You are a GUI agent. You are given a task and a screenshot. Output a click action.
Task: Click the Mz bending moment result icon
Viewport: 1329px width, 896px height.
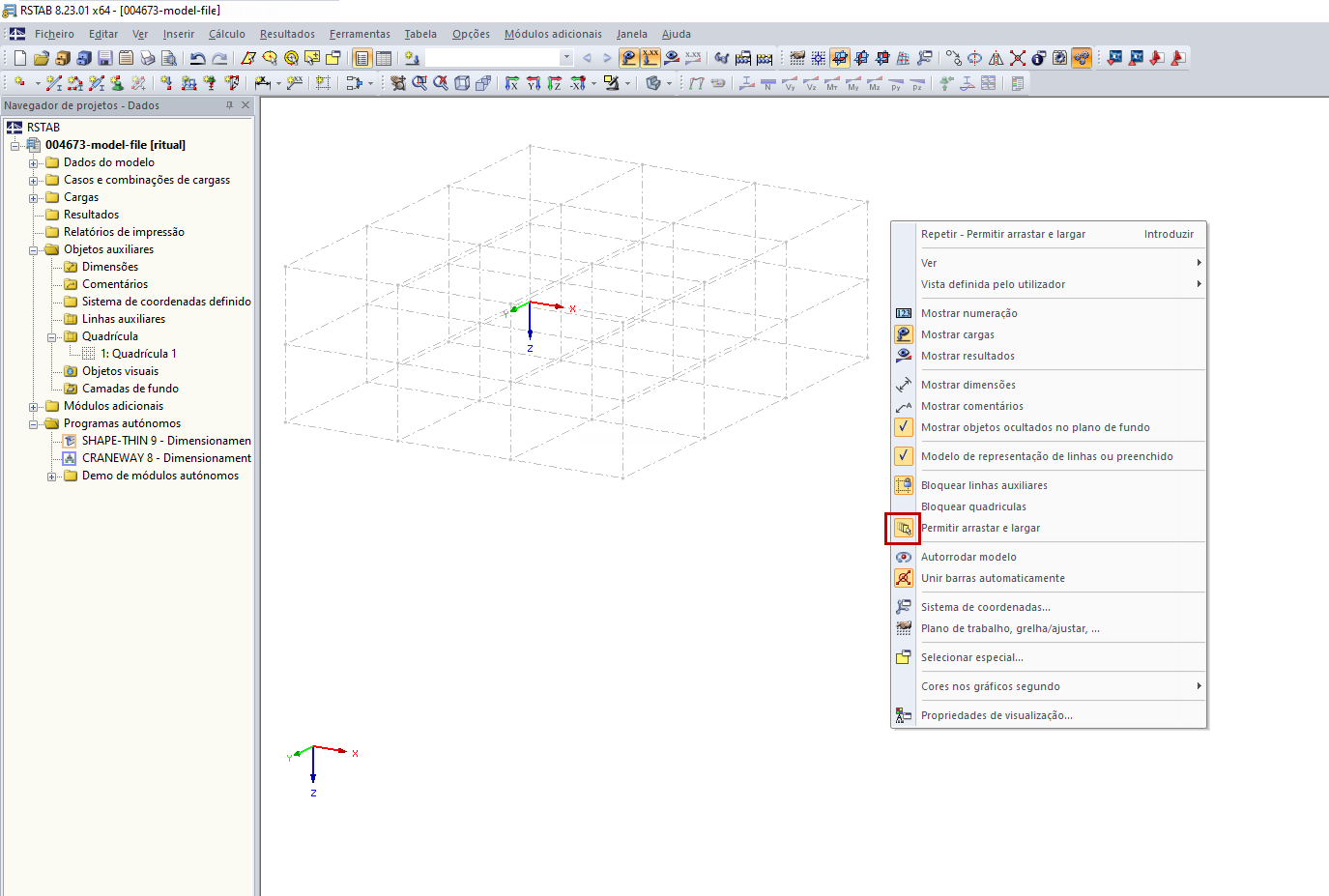pos(875,83)
